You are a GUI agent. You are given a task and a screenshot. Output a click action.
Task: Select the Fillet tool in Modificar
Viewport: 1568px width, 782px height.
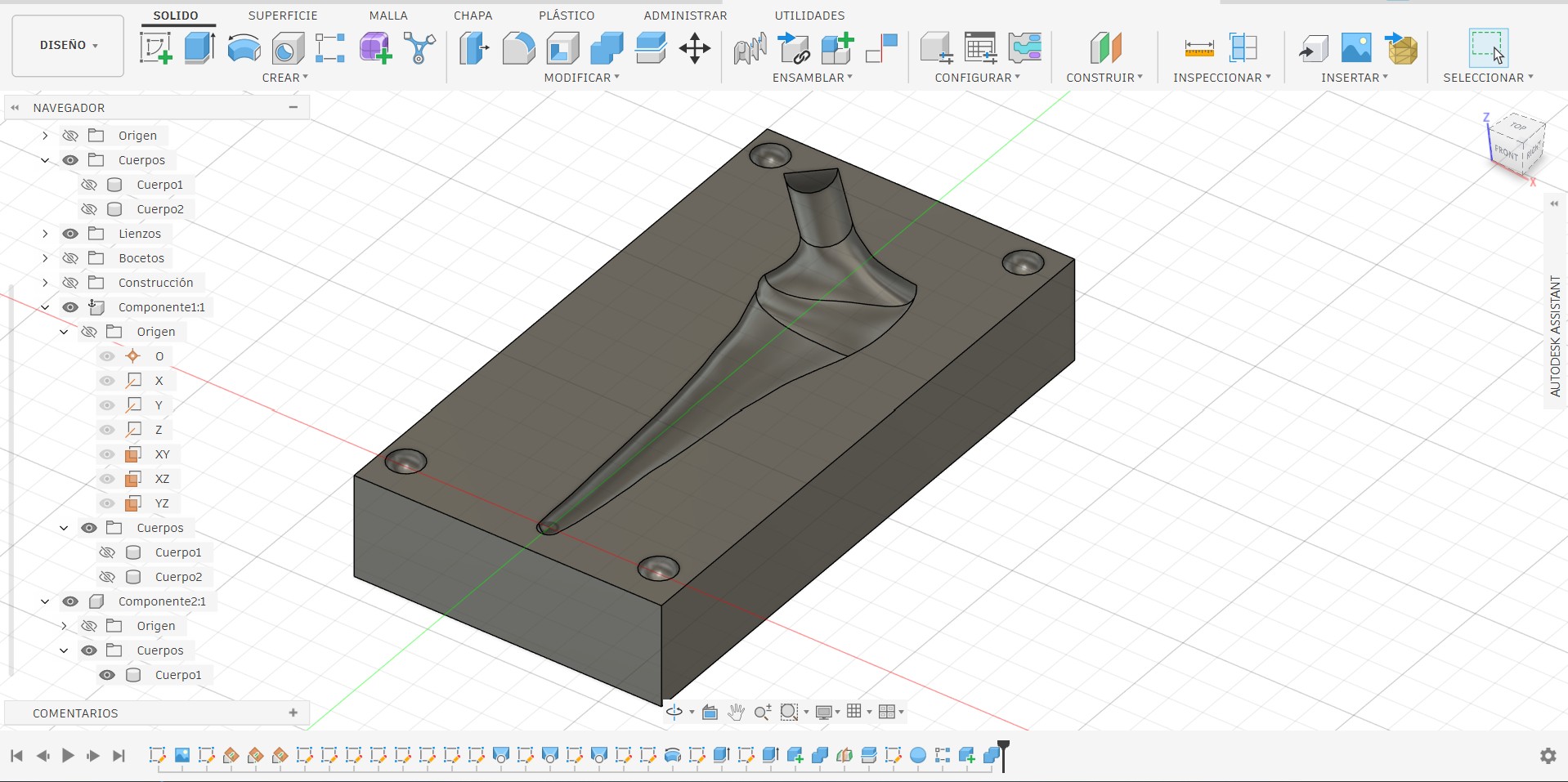tap(518, 48)
